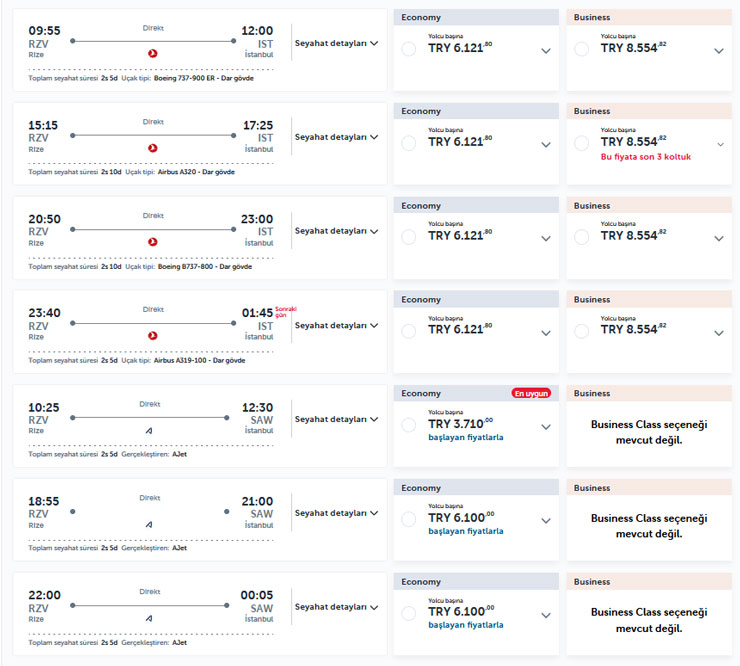This screenshot has width=740, height=666.
Task: Open Business header on 09:55 flight
Action: coord(648,17)
